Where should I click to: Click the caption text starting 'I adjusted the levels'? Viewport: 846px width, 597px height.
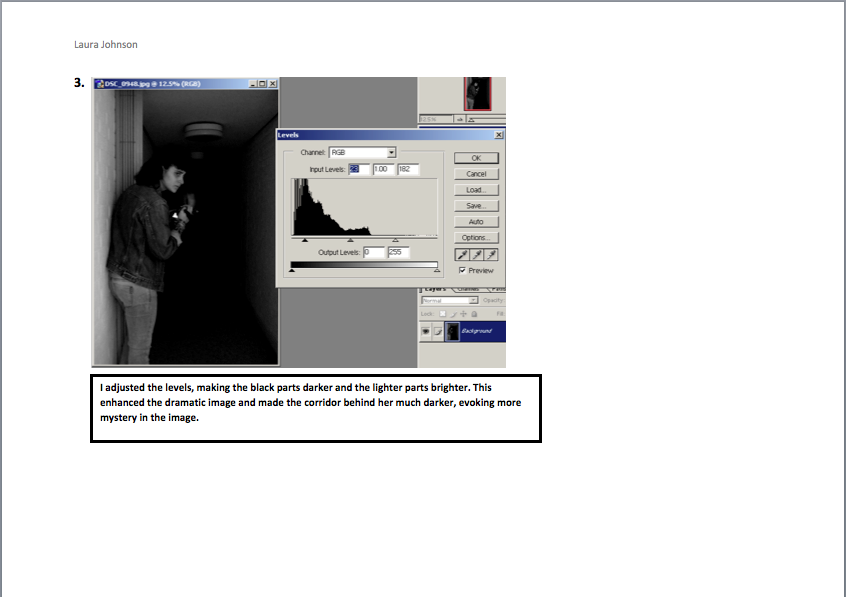click(x=310, y=402)
